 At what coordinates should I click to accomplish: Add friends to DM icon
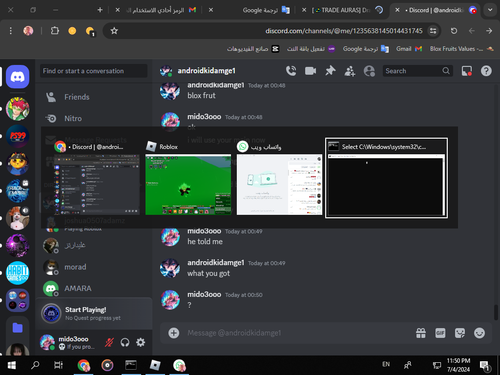349,71
